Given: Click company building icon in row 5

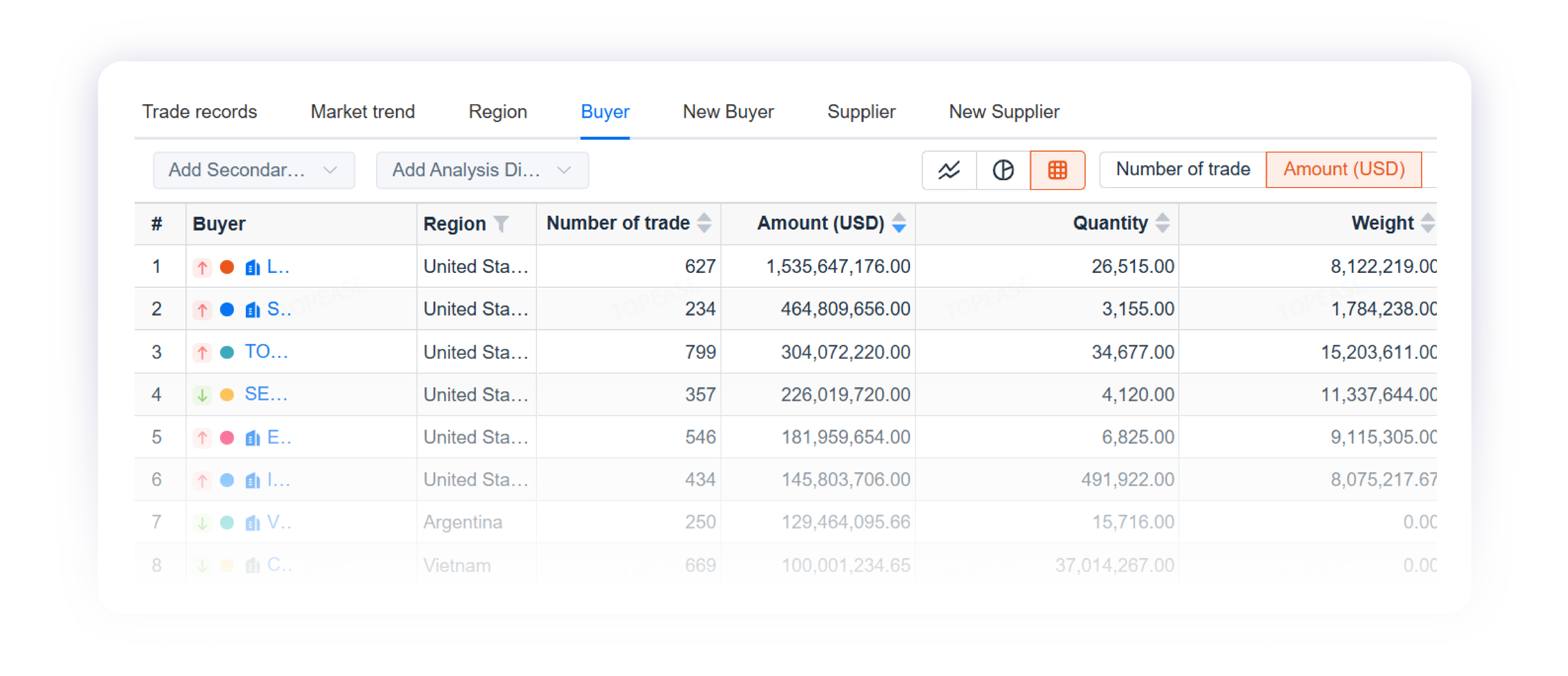Looking at the screenshot, I should point(252,437).
